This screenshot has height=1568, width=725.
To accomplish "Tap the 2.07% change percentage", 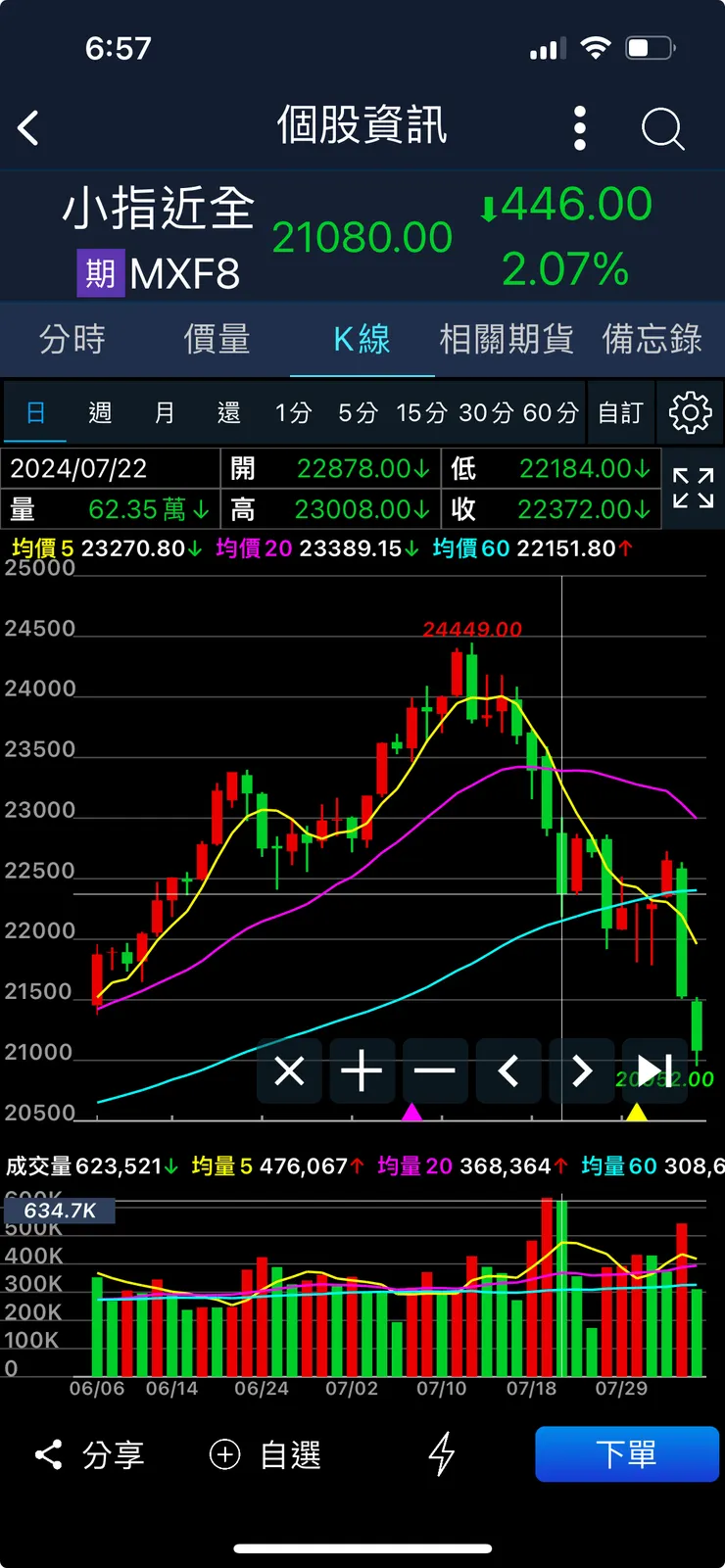I will (565, 269).
